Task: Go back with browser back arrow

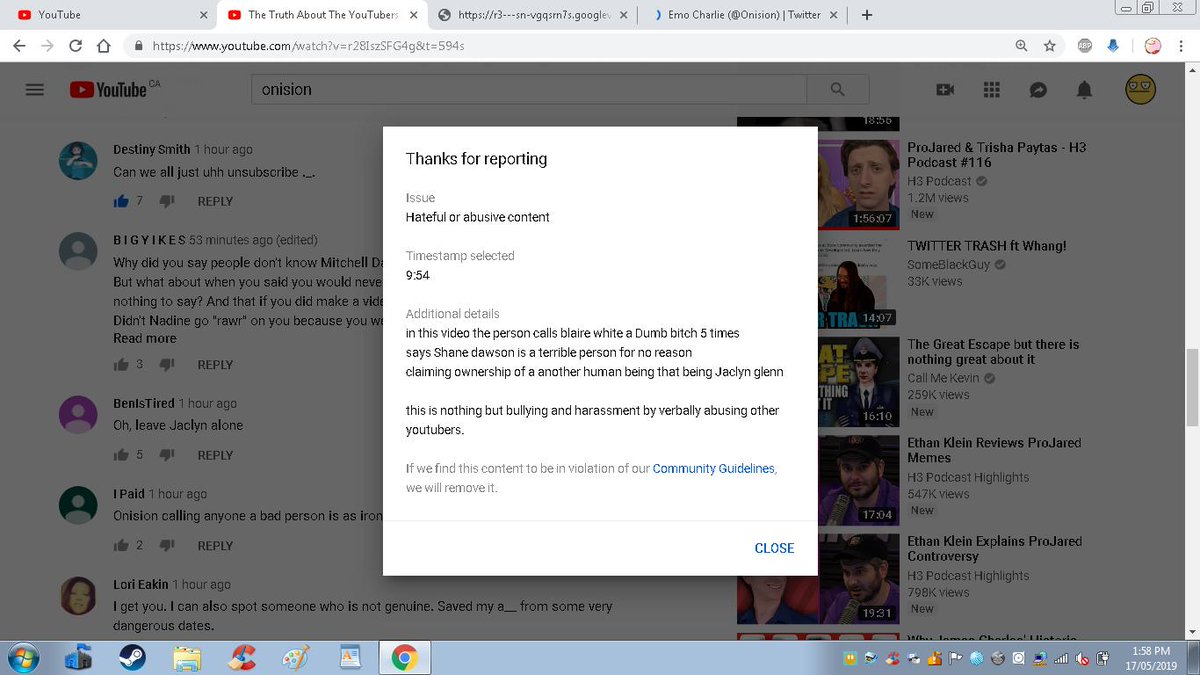Action: [19, 46]
